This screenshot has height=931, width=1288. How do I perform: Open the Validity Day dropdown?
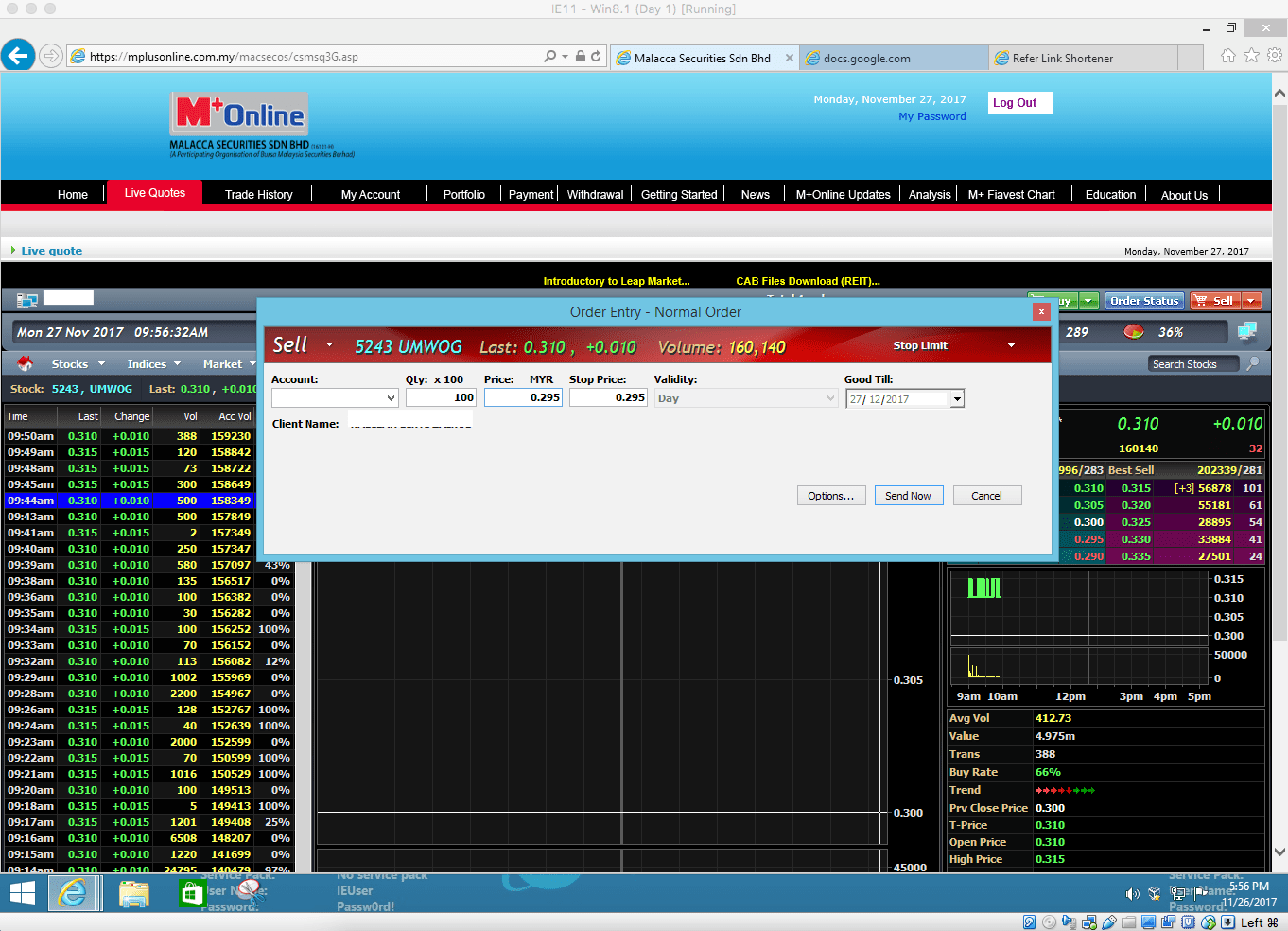click(x=831, y=398)
